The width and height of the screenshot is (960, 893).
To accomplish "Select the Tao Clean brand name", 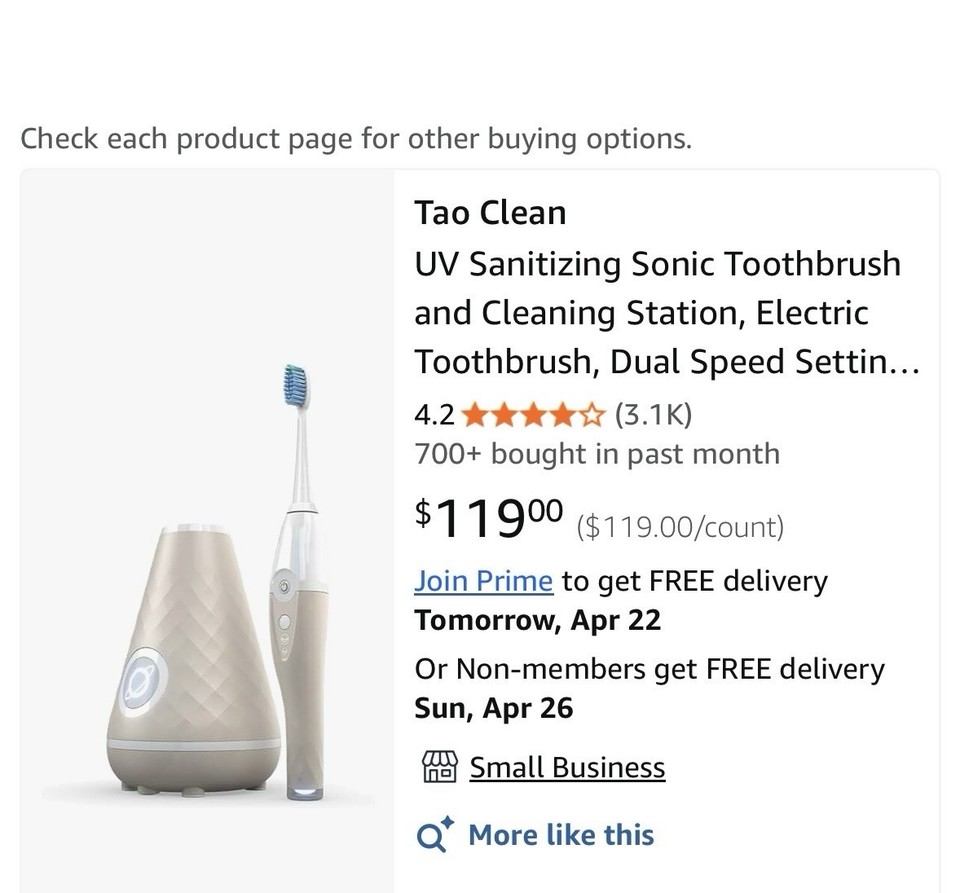I will (491, 213).
